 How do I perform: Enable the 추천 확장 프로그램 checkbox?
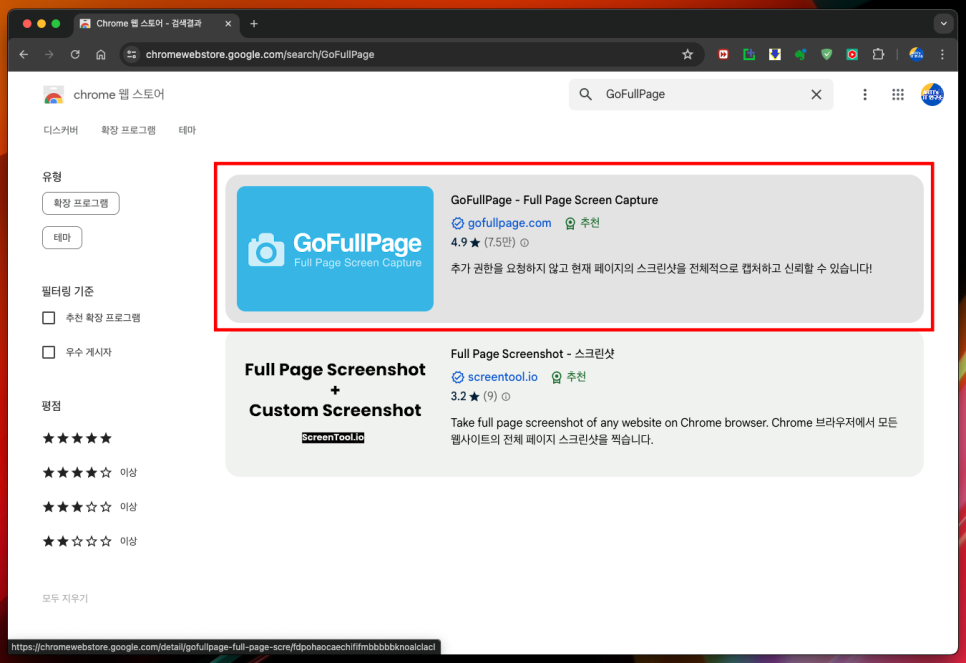(x=49, y=318)
